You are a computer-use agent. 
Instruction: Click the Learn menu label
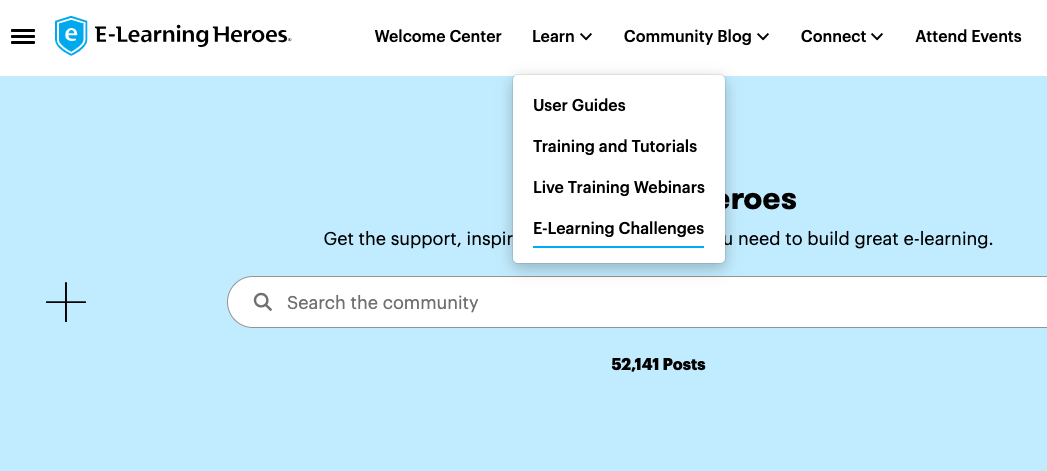point(553,37)
